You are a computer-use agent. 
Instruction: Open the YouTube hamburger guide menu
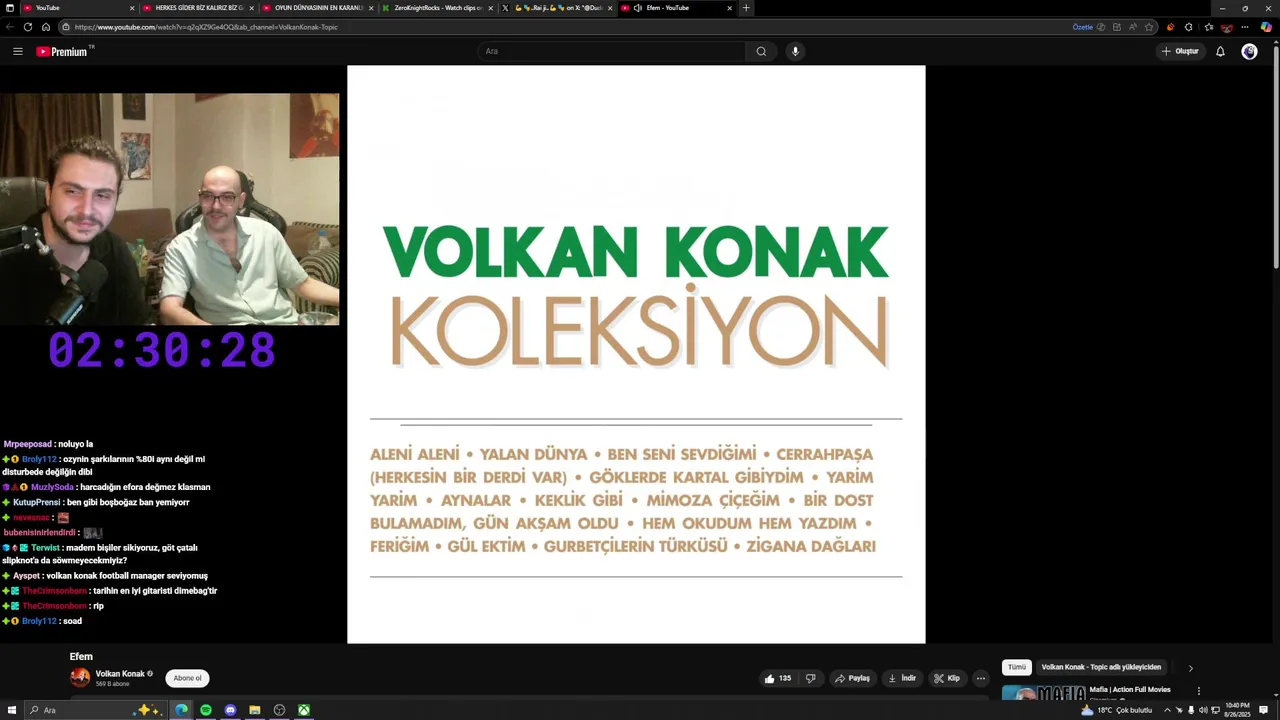point(17,51)
